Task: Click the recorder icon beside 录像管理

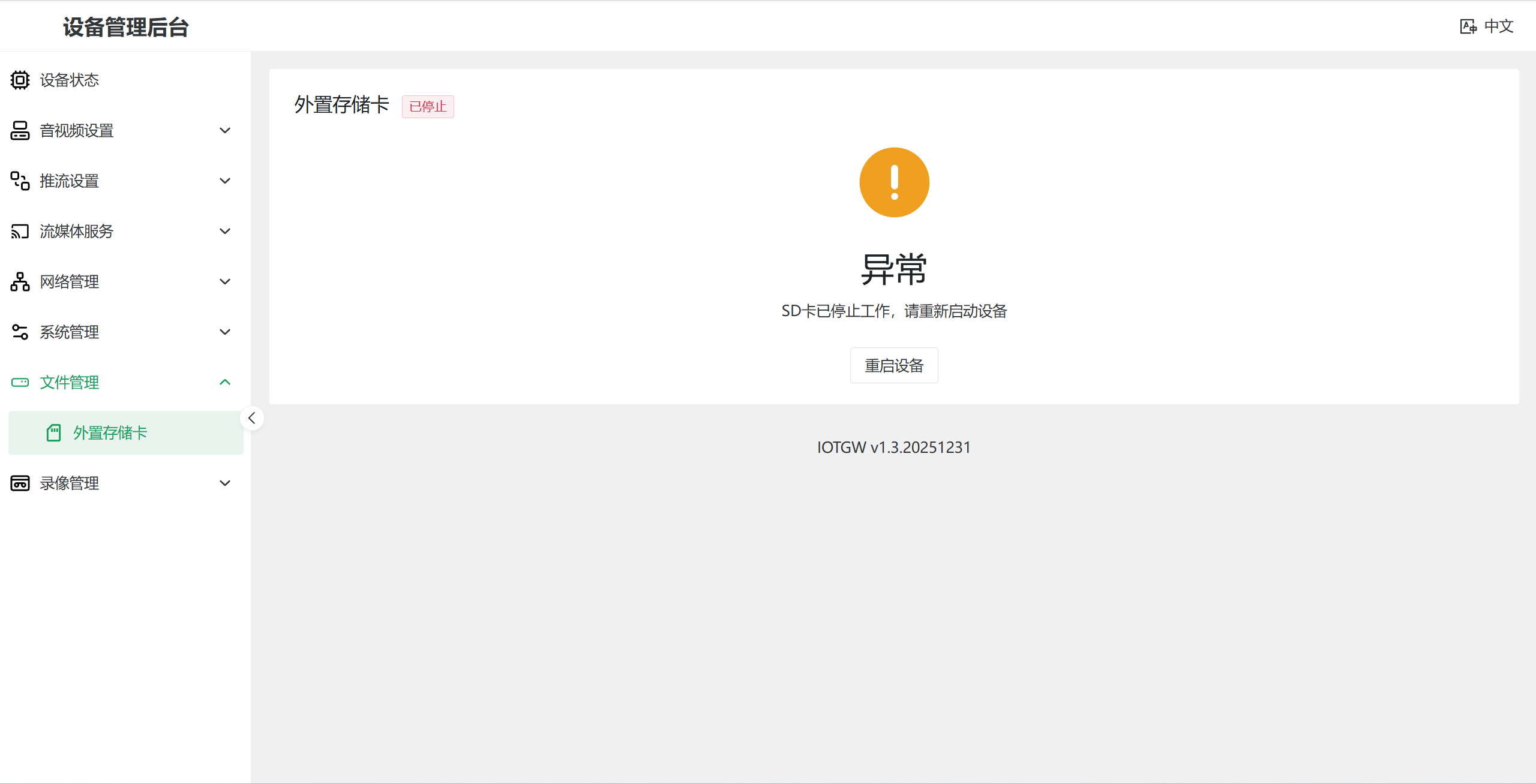Action: pos(20,483)
